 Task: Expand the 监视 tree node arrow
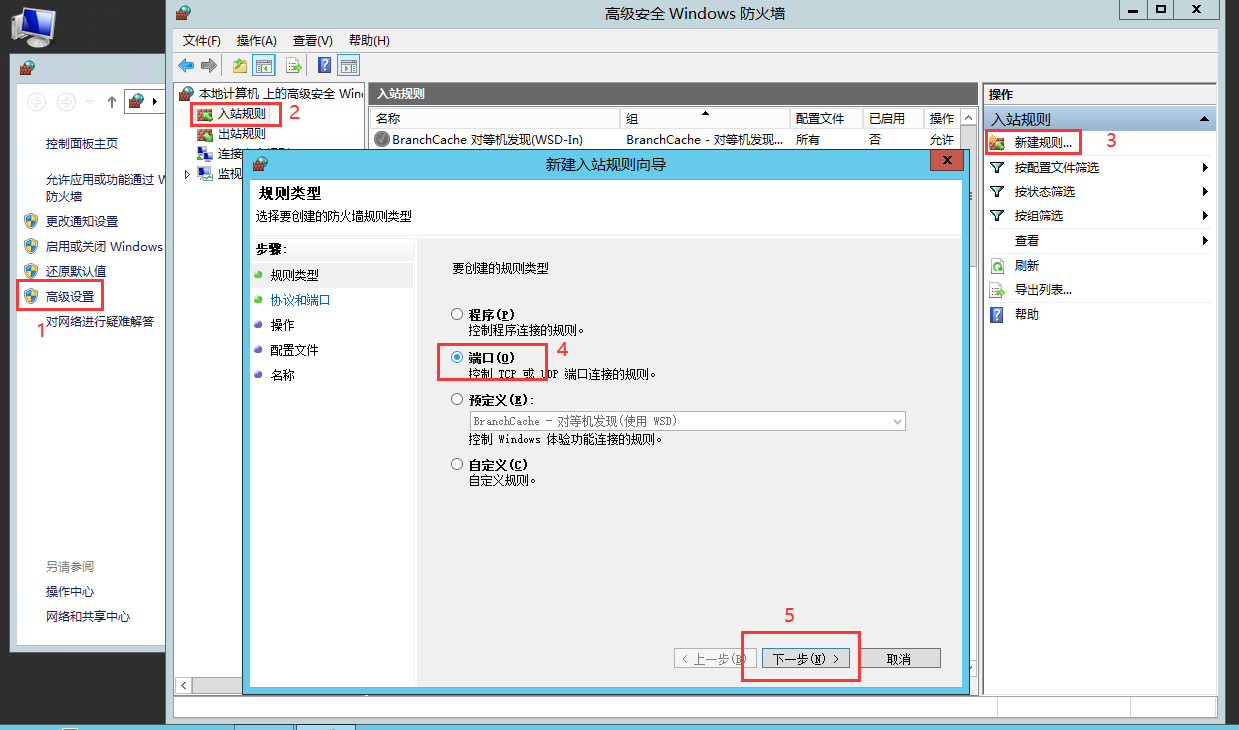(187, 174)
